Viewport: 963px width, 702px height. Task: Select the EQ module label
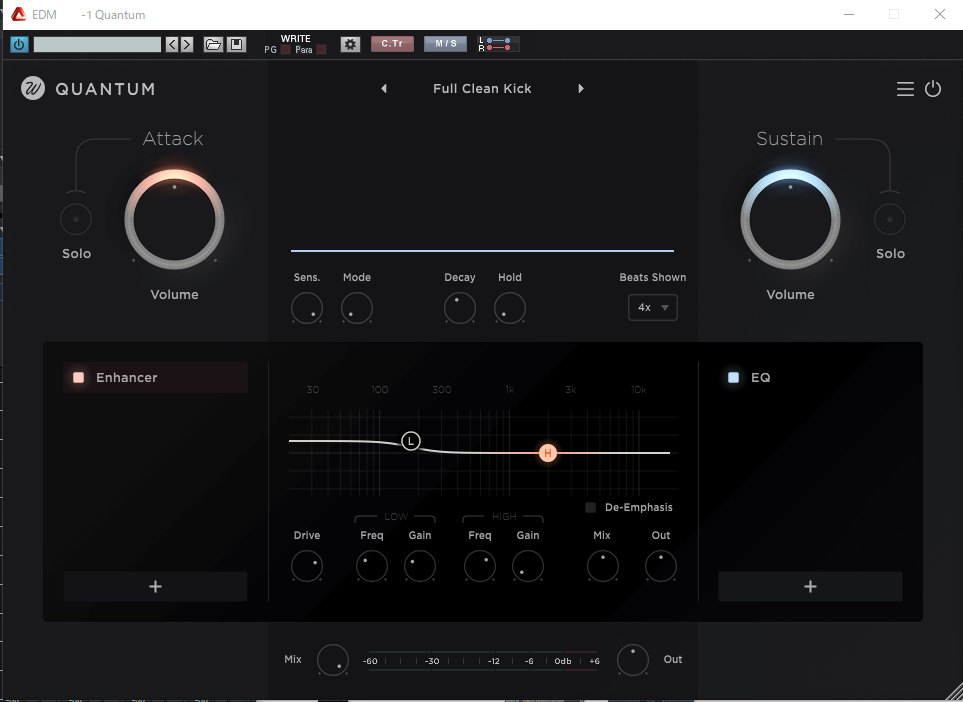tap(760, 378)
